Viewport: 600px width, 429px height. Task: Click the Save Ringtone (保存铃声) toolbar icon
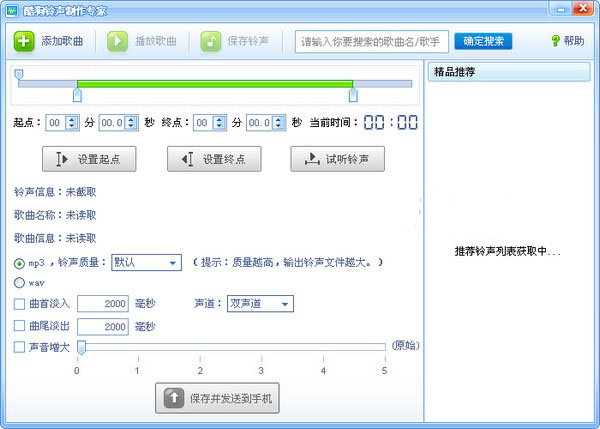pyautogui.click(x=210, y=41)
